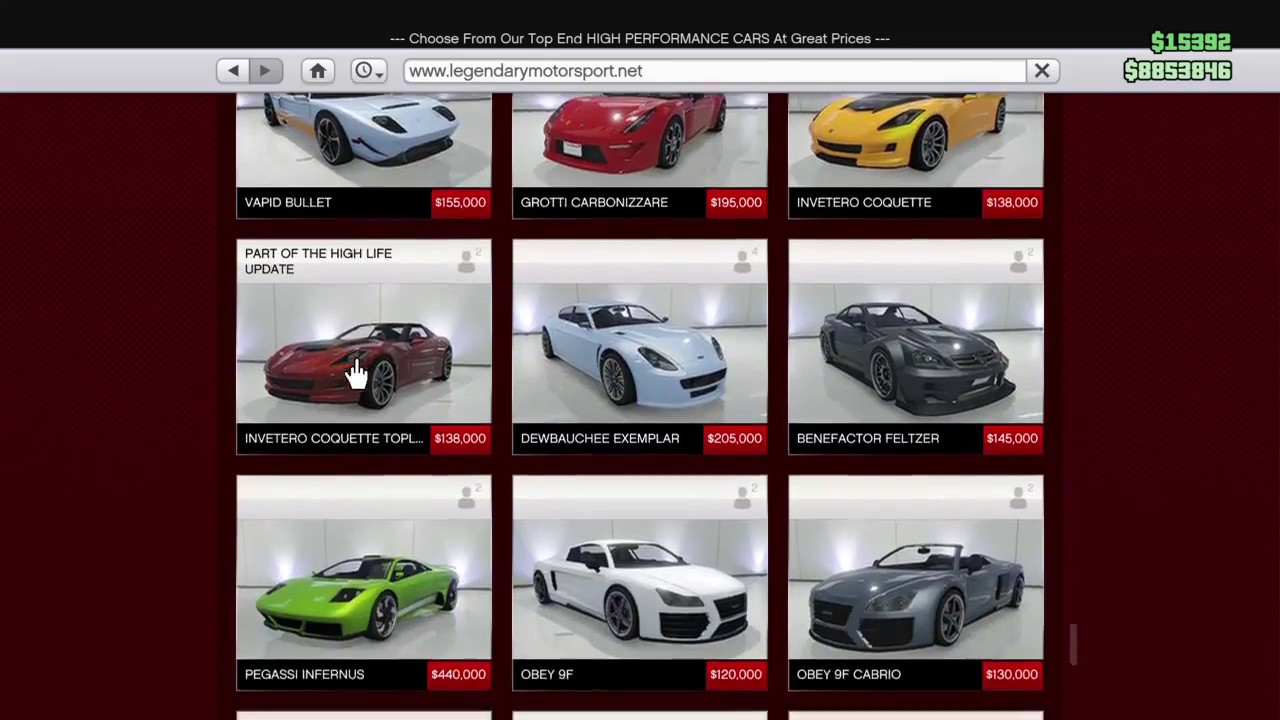
Task: Focus the www.legendarymotorsport.net address bar
Action: tap(715, 71)
